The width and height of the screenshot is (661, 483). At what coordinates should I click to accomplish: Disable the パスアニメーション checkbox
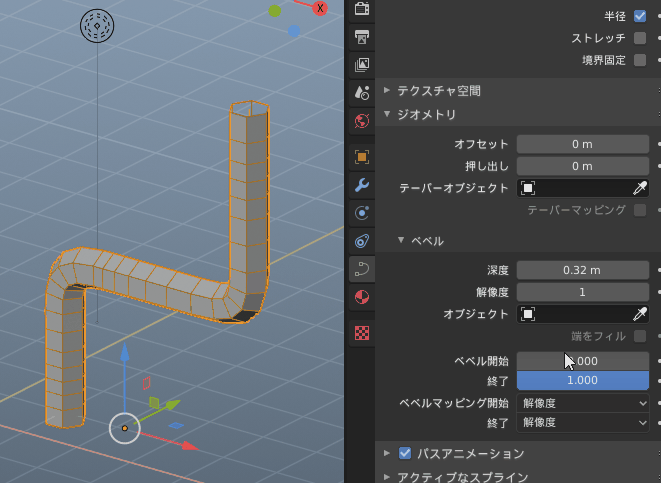pyautogui.click(x=405, y=453)
